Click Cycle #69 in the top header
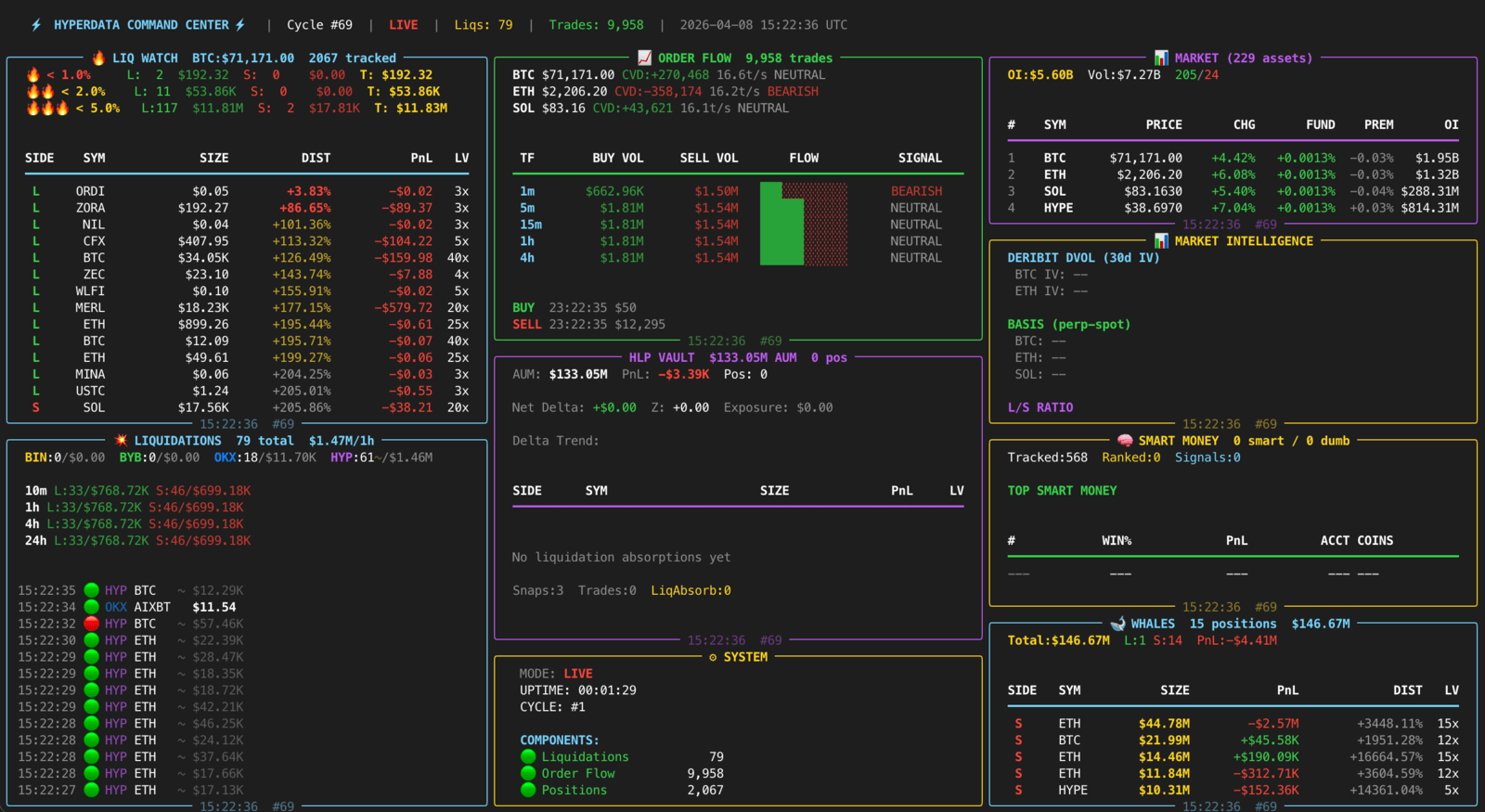The width and height of the screenshot is (1485, 812). (319, 25)
